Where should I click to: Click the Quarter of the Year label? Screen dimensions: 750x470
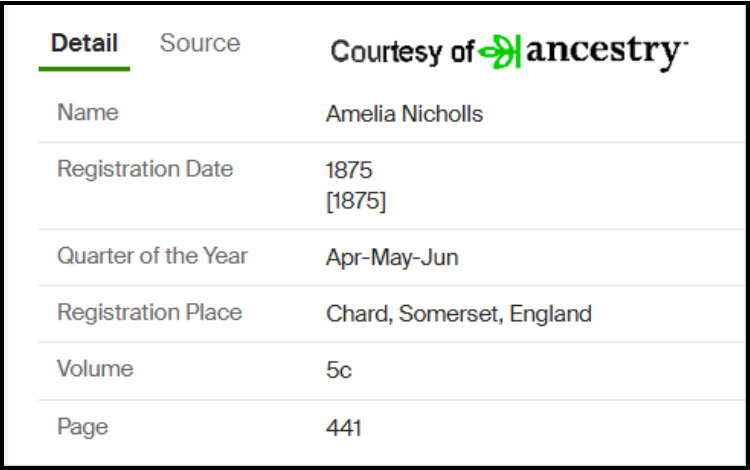coord(152,256)
